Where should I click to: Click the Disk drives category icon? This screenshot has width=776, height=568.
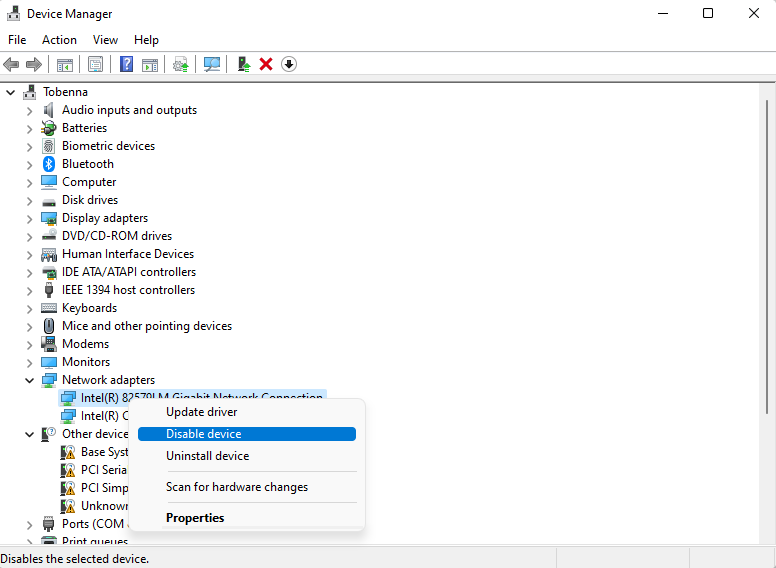(48, 201)
